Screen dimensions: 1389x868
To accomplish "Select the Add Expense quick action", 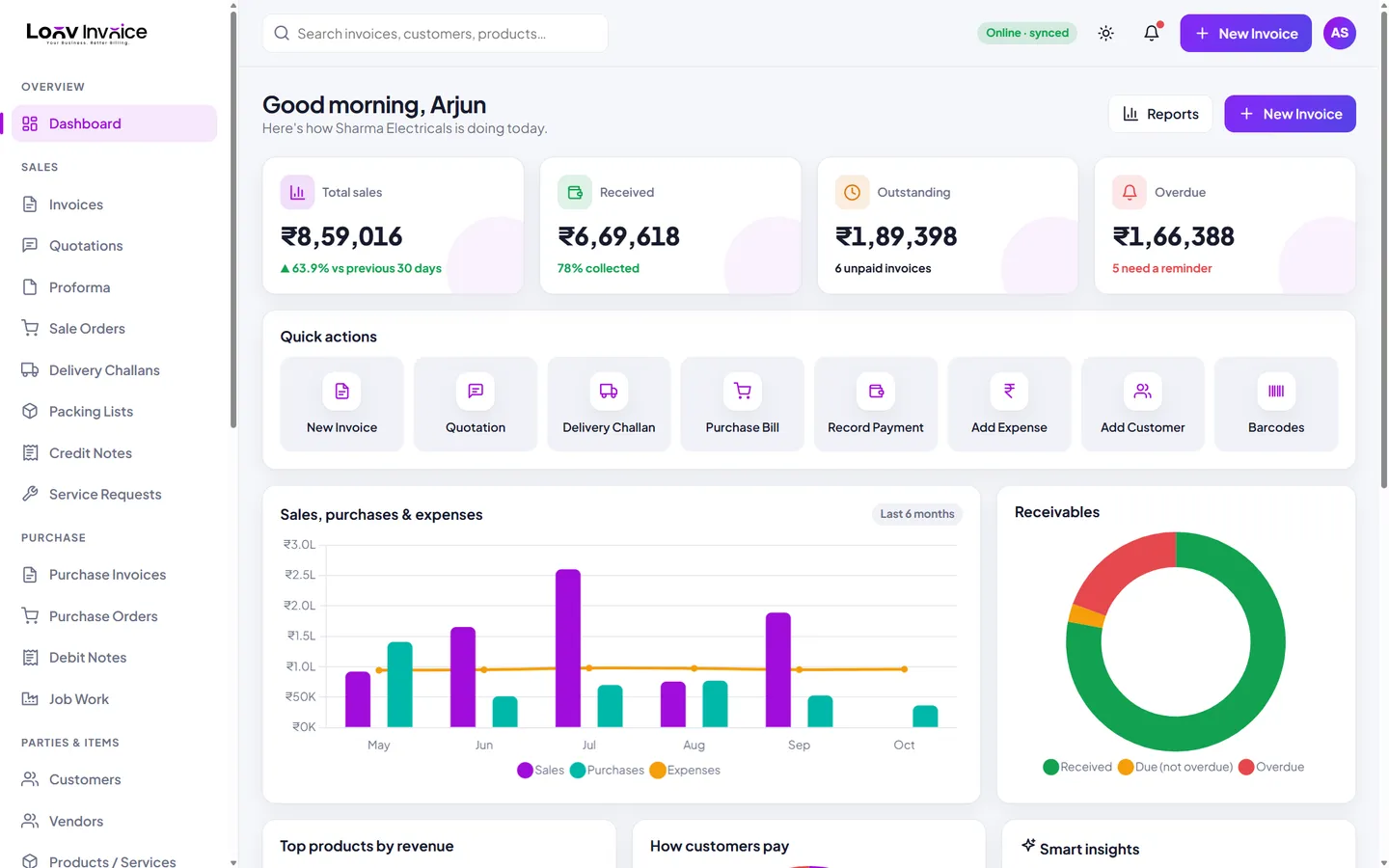I will 1009,404.
